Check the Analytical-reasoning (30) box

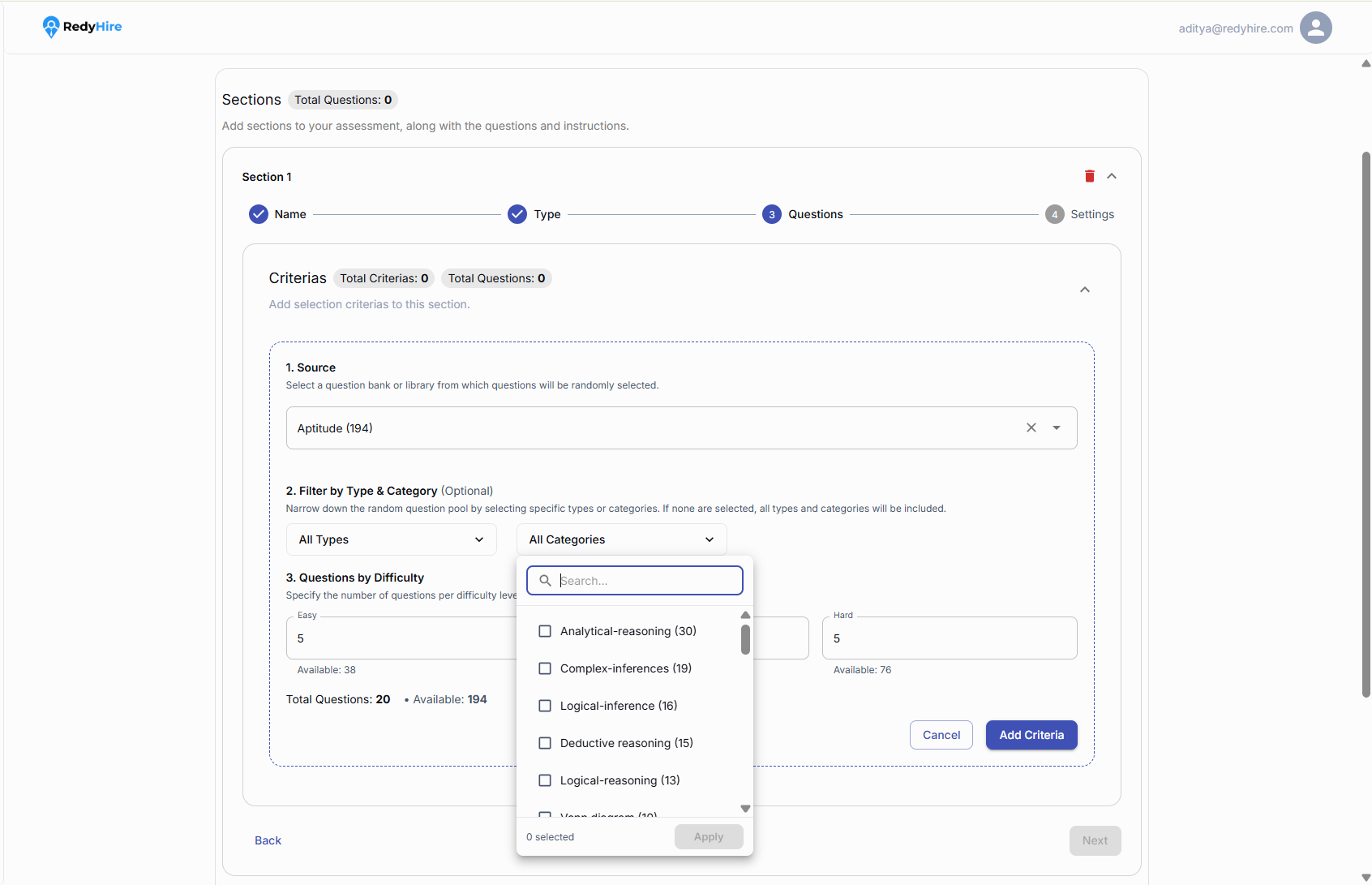[545, 631]
